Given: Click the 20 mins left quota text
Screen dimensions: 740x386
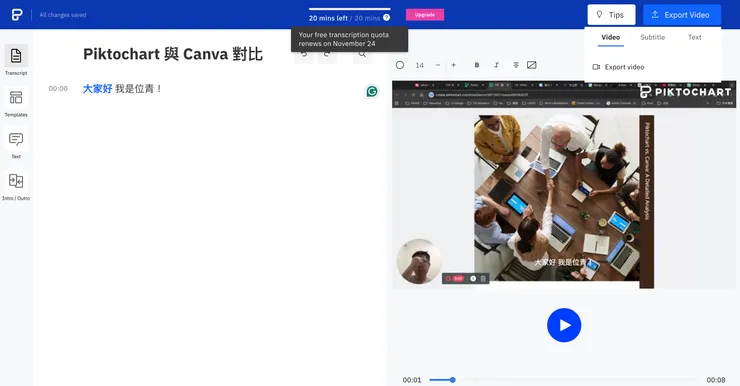Looking at the screenshot, I should click(x=328, y=18).
